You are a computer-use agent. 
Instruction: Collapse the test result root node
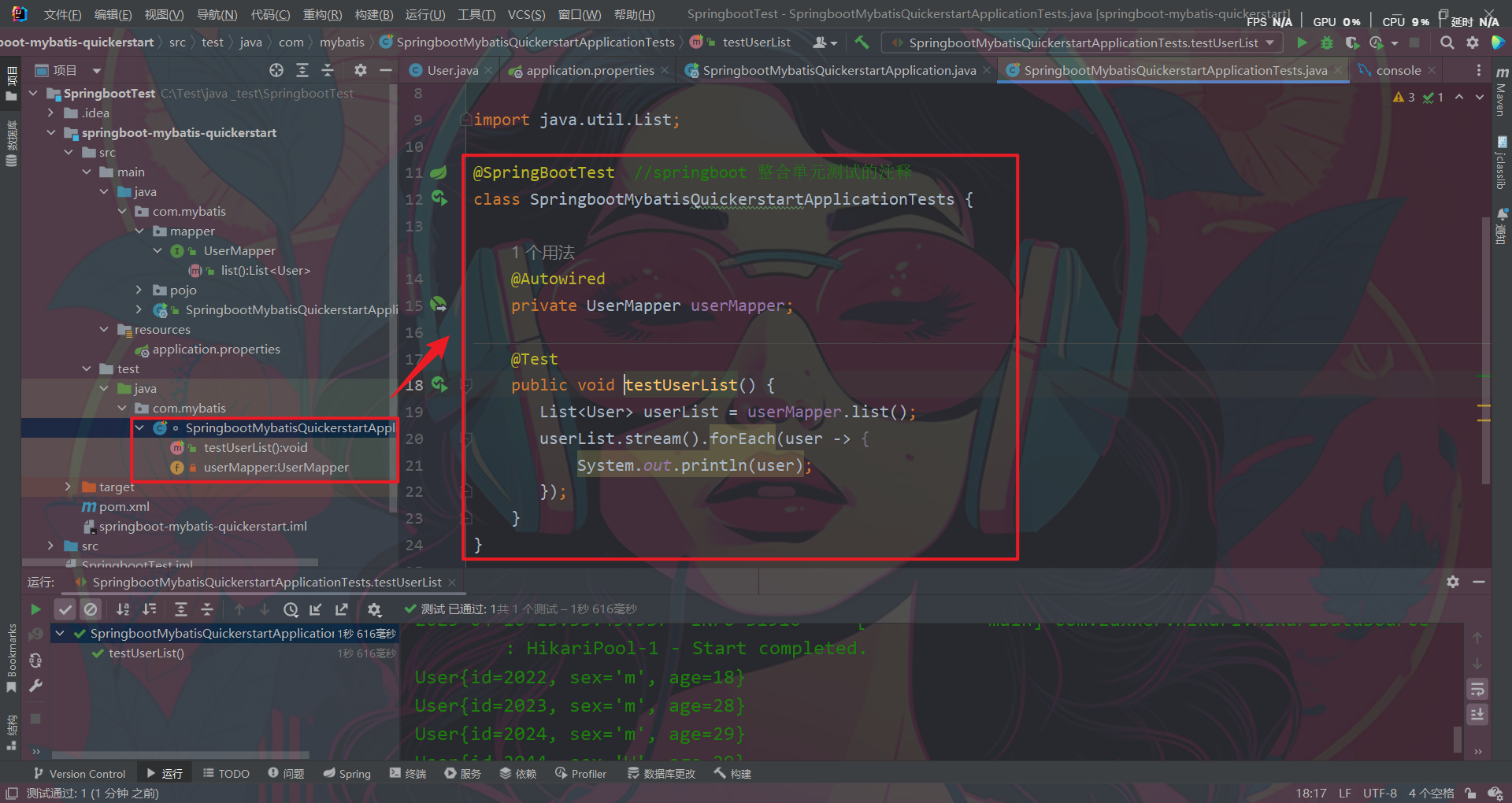(60, 633)
